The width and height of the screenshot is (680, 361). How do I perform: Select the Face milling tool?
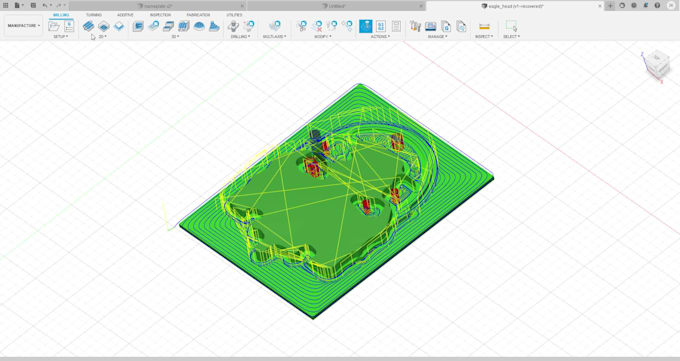[119, 26]
